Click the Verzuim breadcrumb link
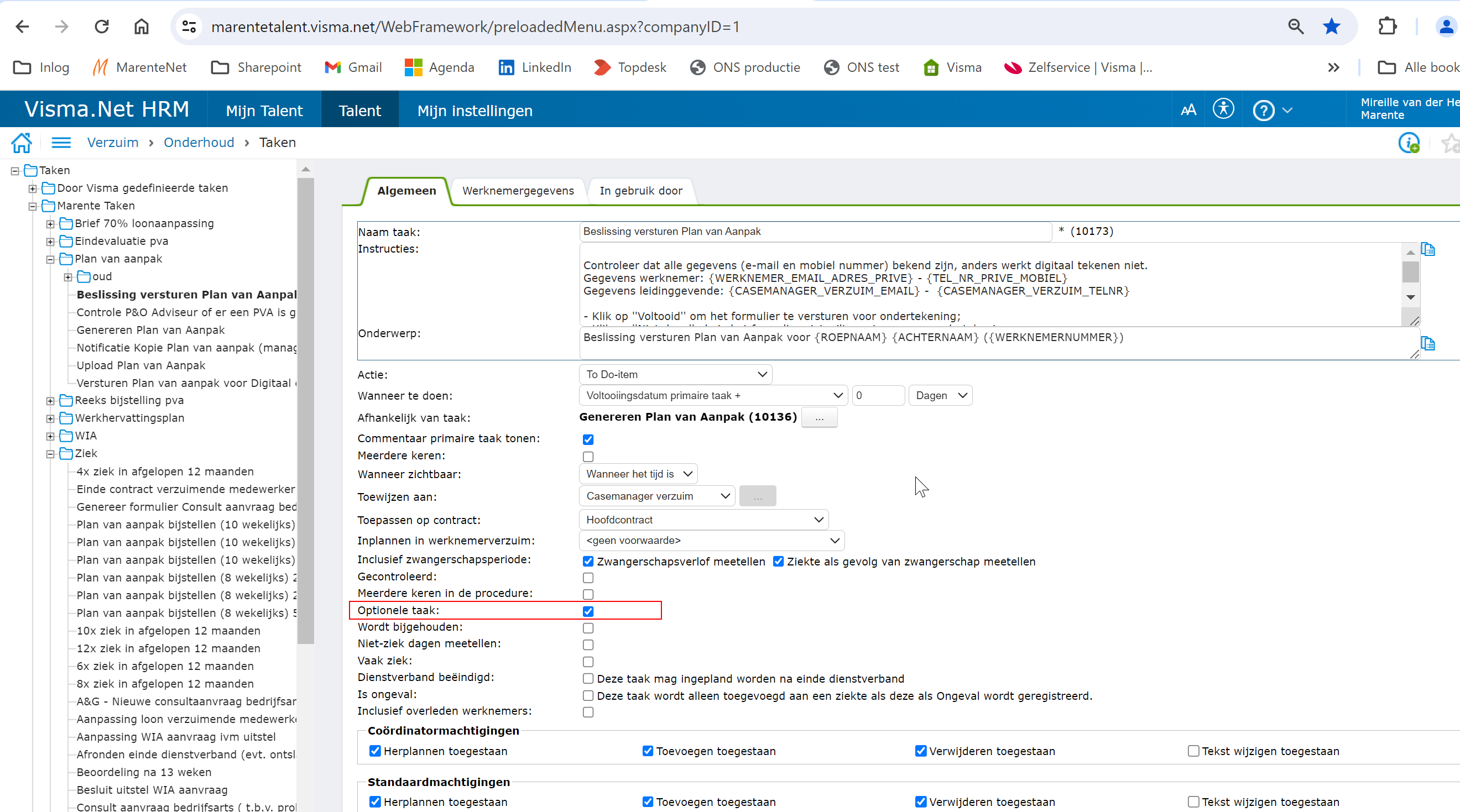Viewport: 1460px width, 812px height. click(x=113, y=143)
